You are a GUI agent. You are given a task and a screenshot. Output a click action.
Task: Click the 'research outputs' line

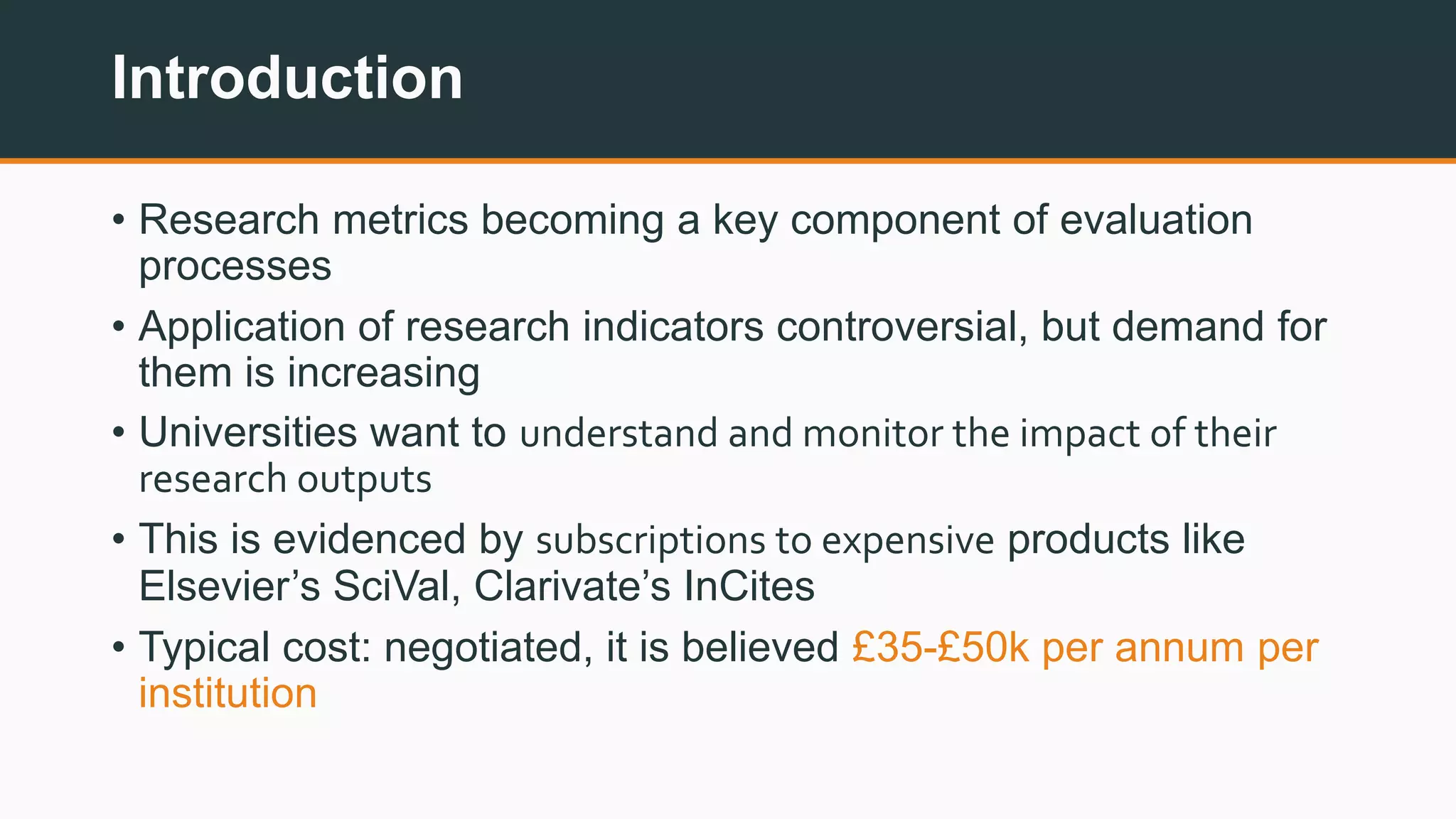(285, 479)
